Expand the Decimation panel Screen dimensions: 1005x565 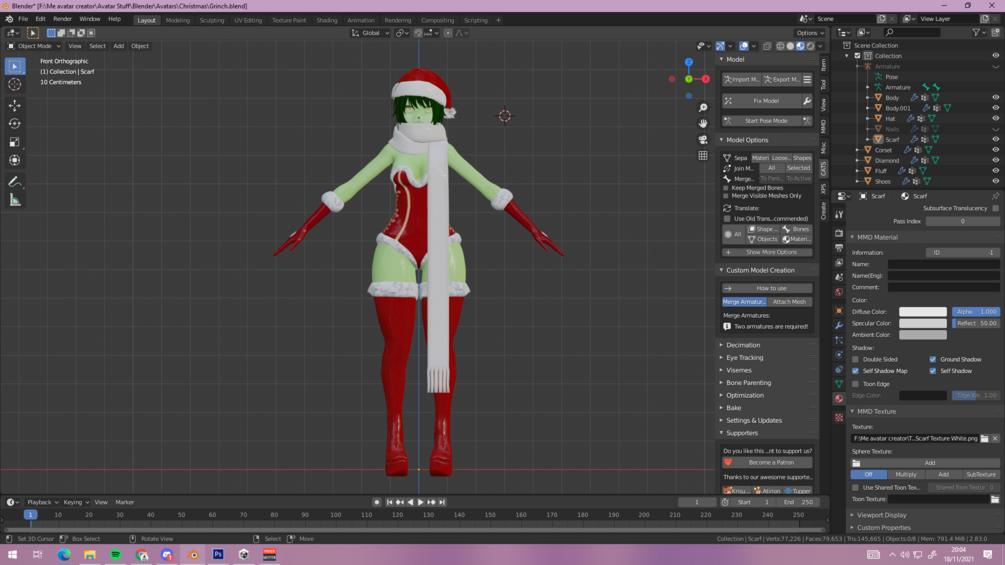(742, 345)
